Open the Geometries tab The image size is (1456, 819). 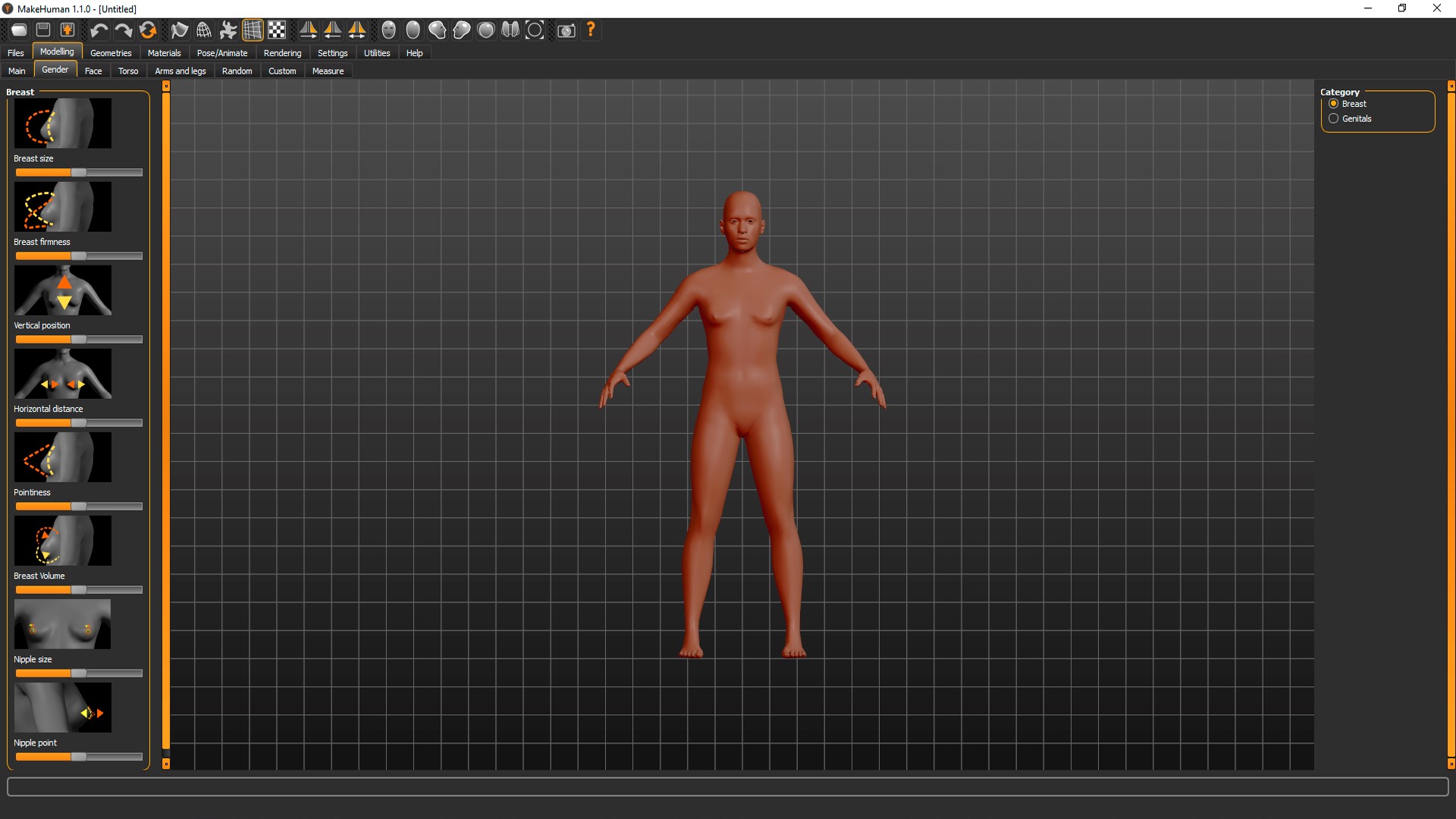pos(111,53)
